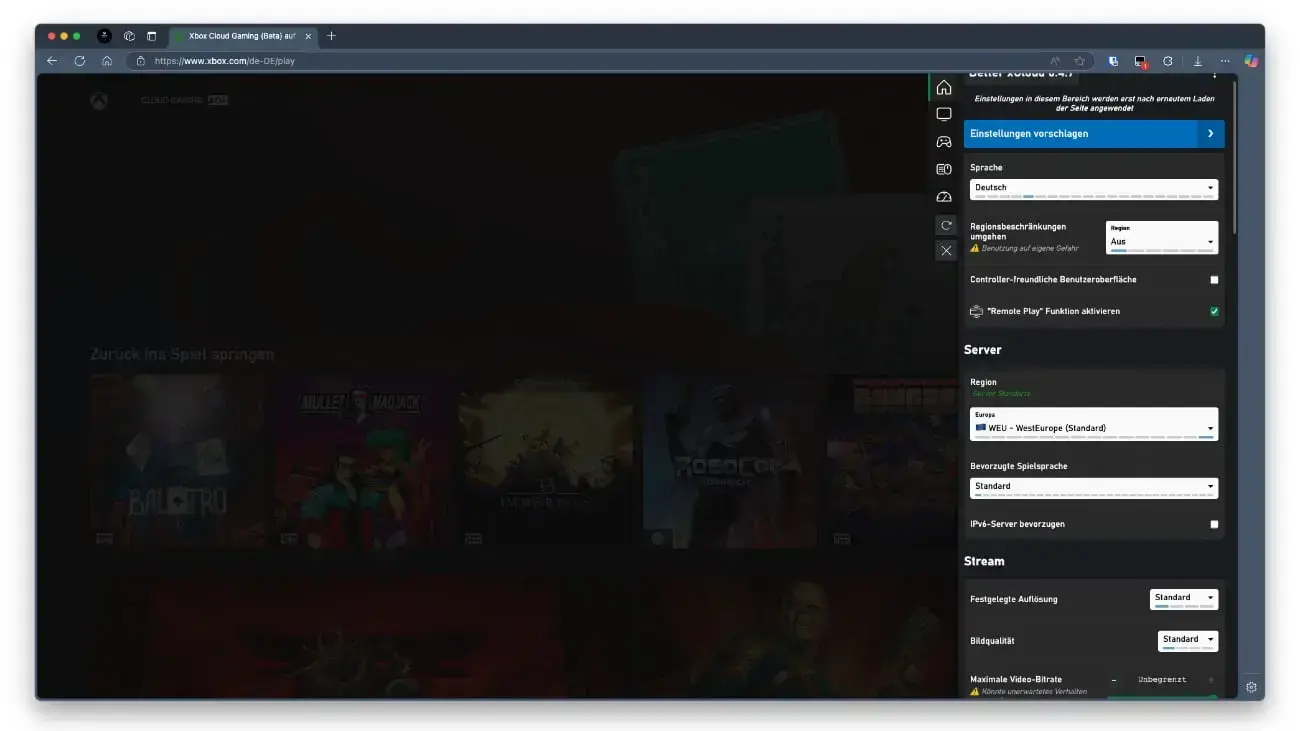Open browser settings and more menu
This screenshot has width=1300, height=731.
[x=1225, y=61]
